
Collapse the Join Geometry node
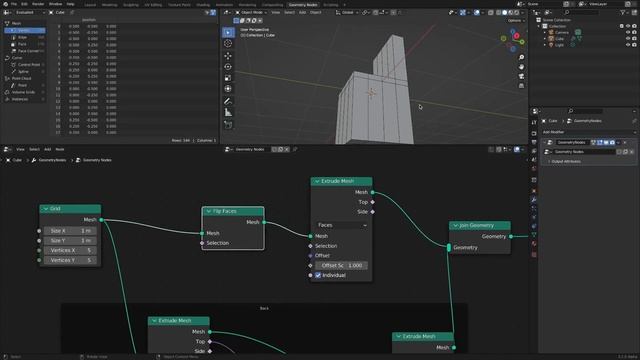click(x=455, y=225)
